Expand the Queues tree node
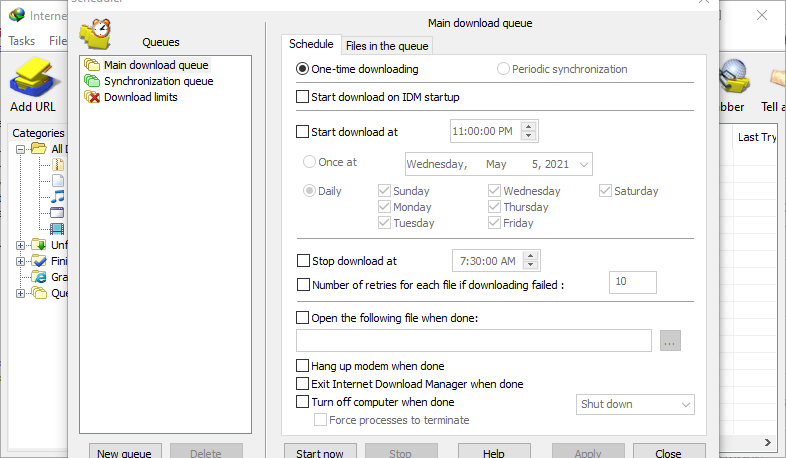 coord(21,293)
